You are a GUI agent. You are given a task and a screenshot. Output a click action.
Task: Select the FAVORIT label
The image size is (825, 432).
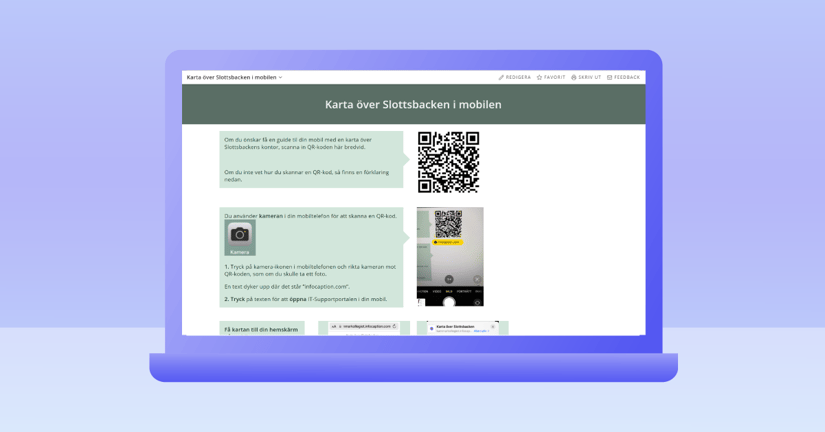[555, 77]
